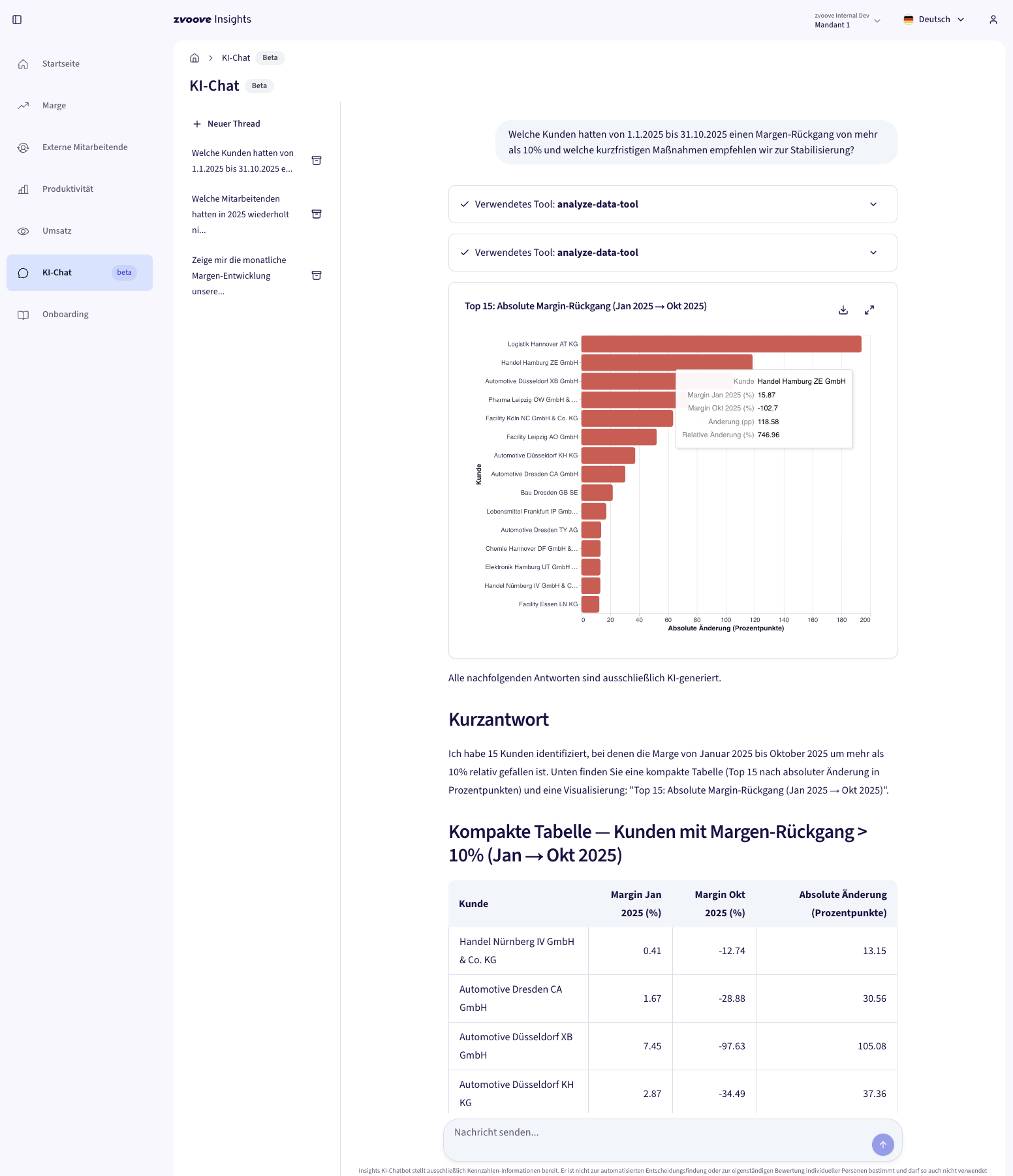Viewport: 1013px width, 1176px height.
Task: Download the margin decline chart
Action: point(843,310)
